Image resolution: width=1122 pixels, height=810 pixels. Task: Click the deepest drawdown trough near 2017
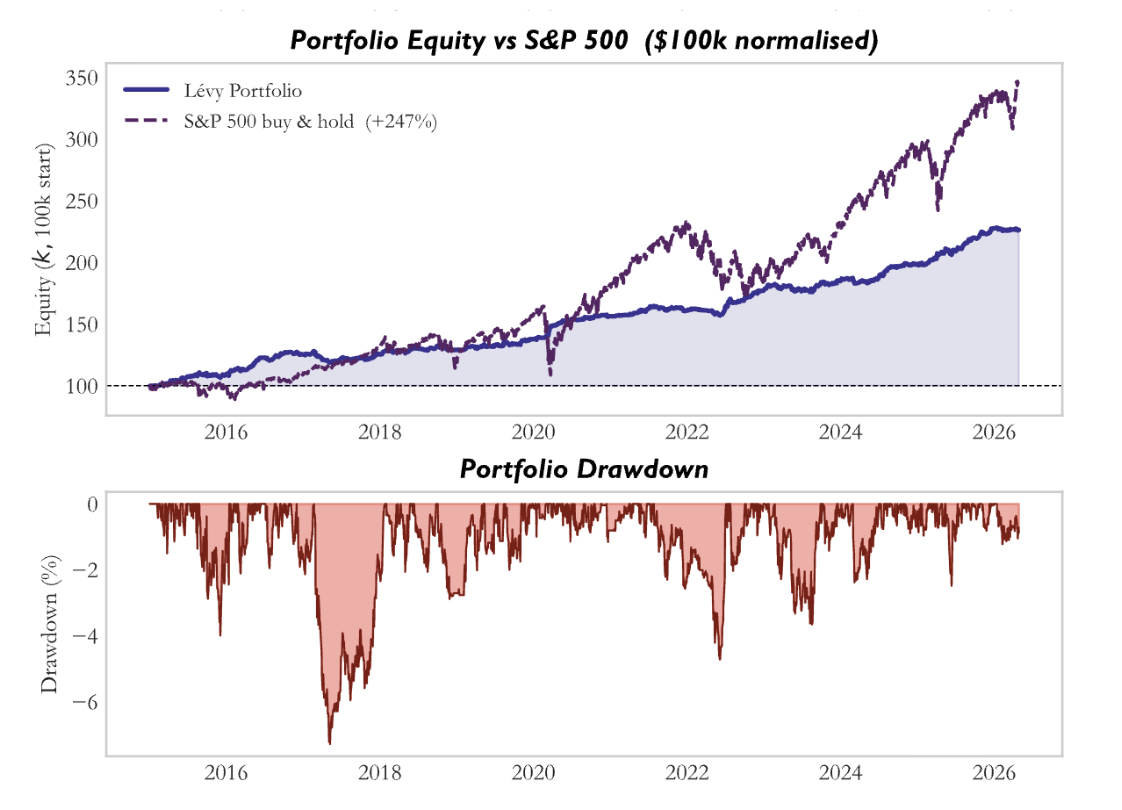click(330, 741)
